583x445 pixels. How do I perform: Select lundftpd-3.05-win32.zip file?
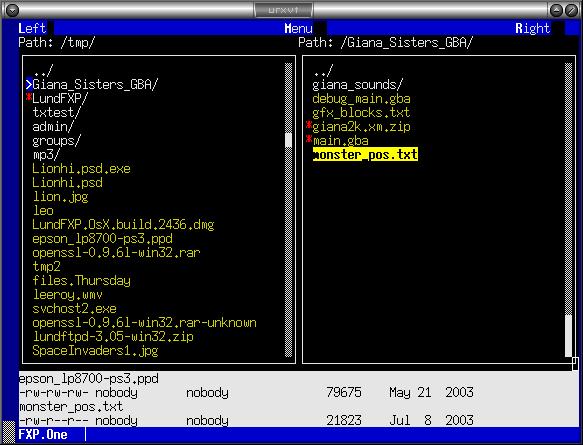point(113,337)
